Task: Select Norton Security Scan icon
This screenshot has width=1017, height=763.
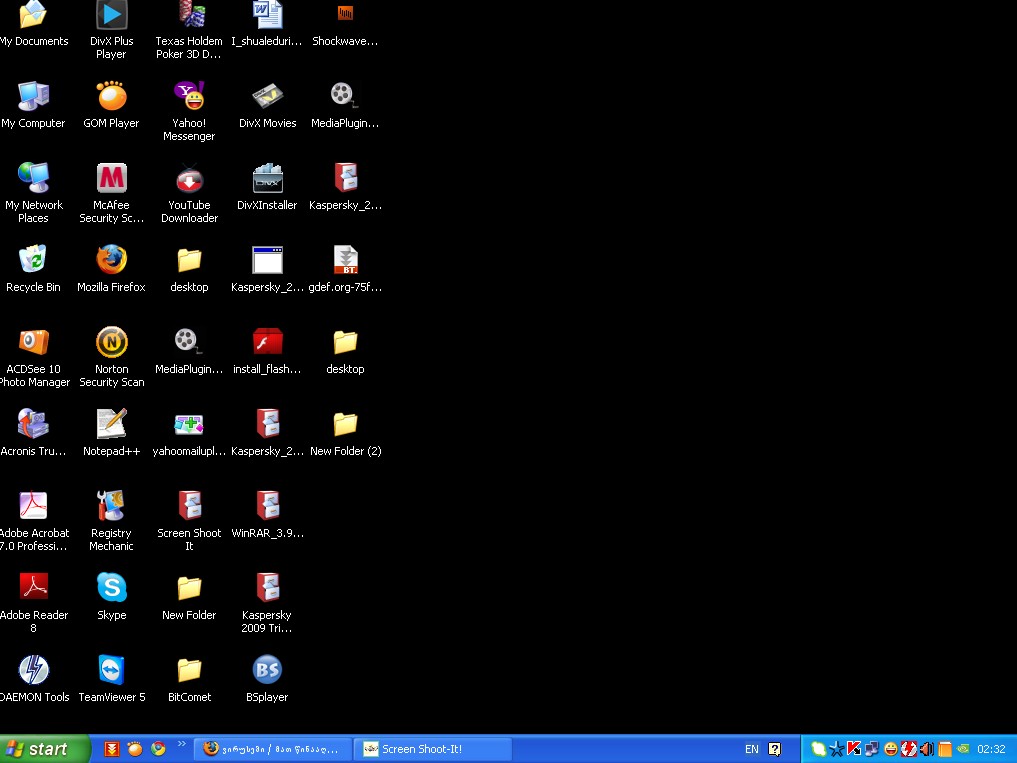Action: (112, 357)
